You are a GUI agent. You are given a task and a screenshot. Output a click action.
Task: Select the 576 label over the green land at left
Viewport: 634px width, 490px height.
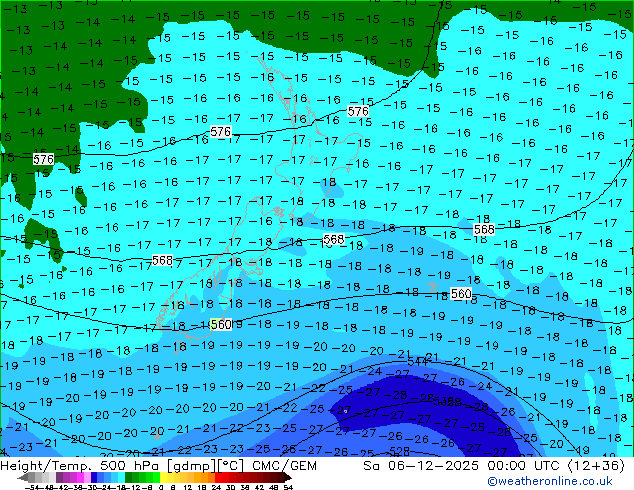44,159
